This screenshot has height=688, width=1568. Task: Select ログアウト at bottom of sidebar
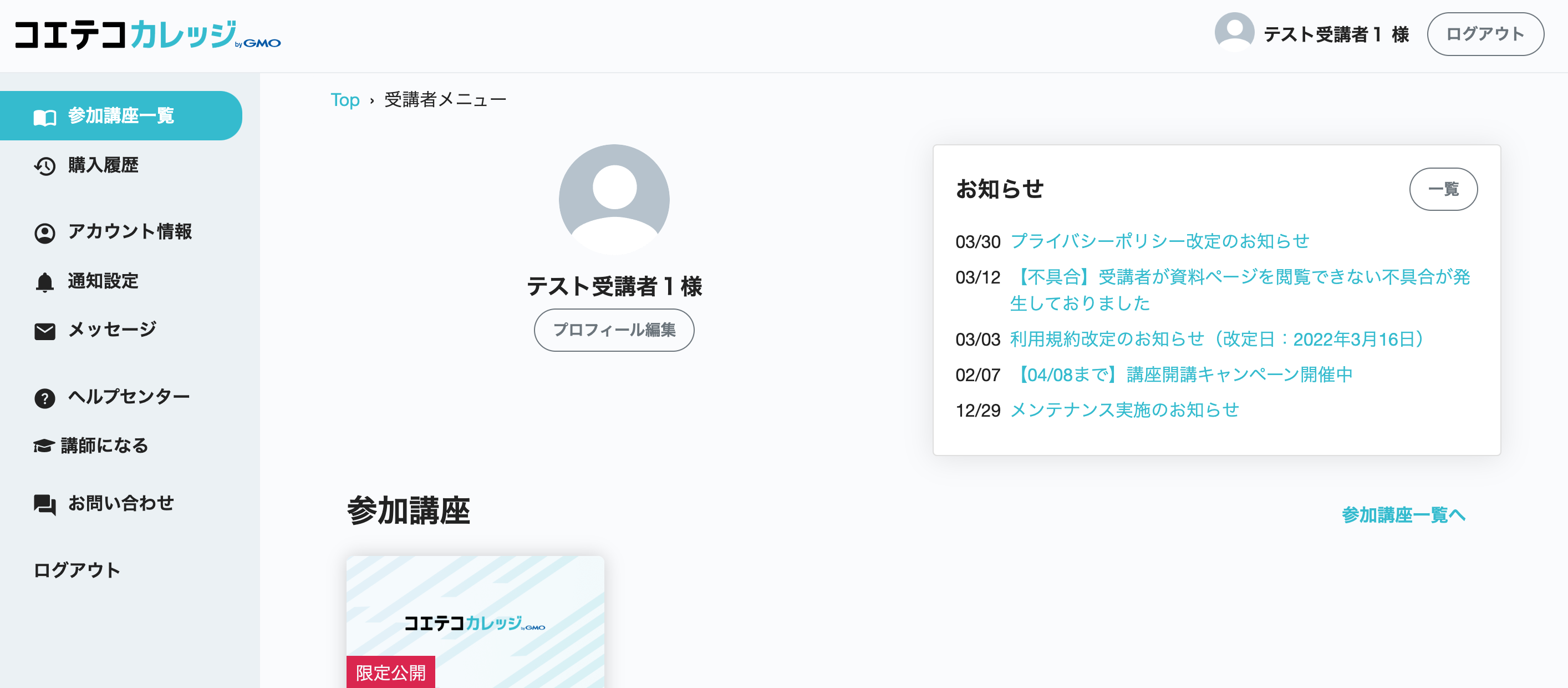[77, 570]
